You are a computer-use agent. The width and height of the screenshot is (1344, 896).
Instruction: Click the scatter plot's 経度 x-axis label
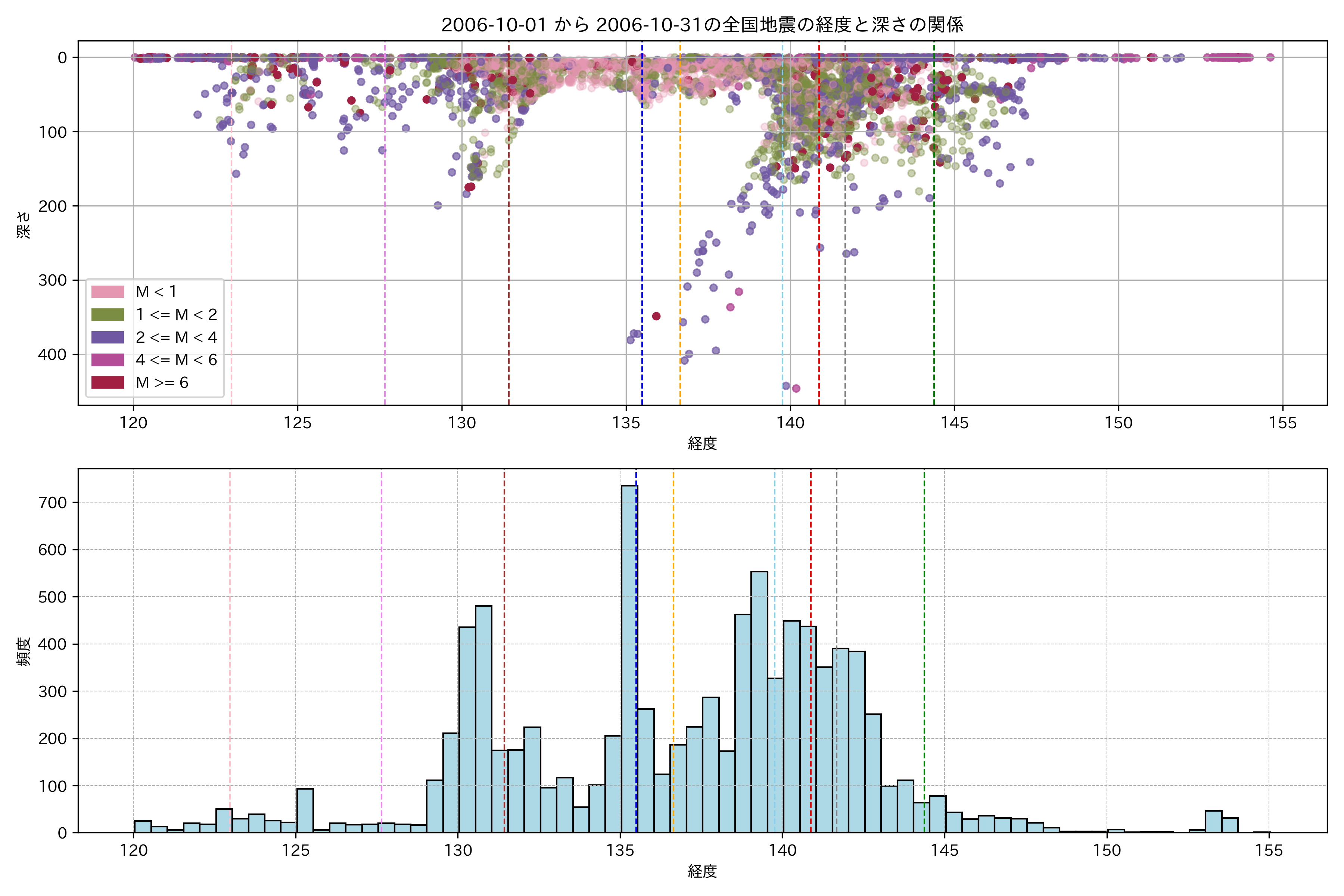coord(702,443)
